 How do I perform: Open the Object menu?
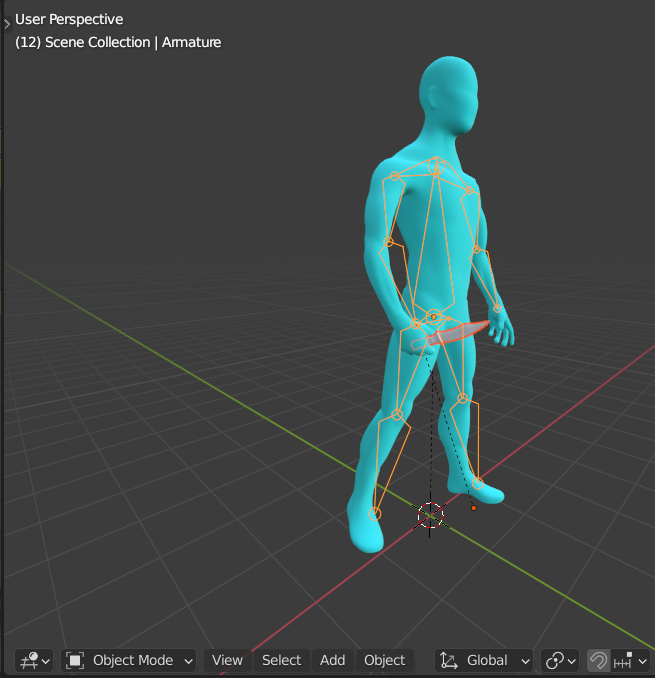pyautogui.click(x=384, y=660)
